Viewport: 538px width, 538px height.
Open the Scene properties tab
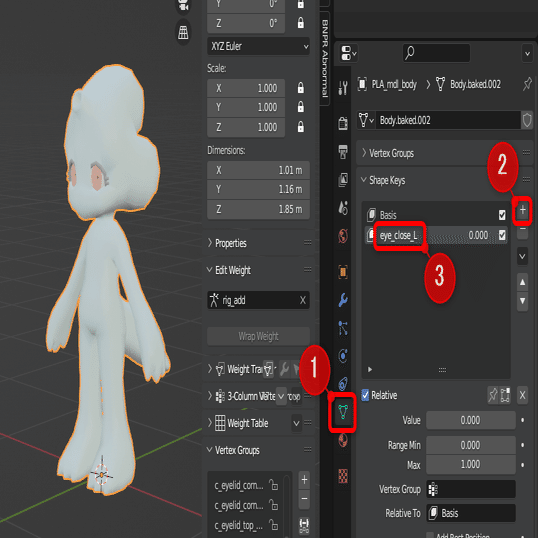coord(343,208)
